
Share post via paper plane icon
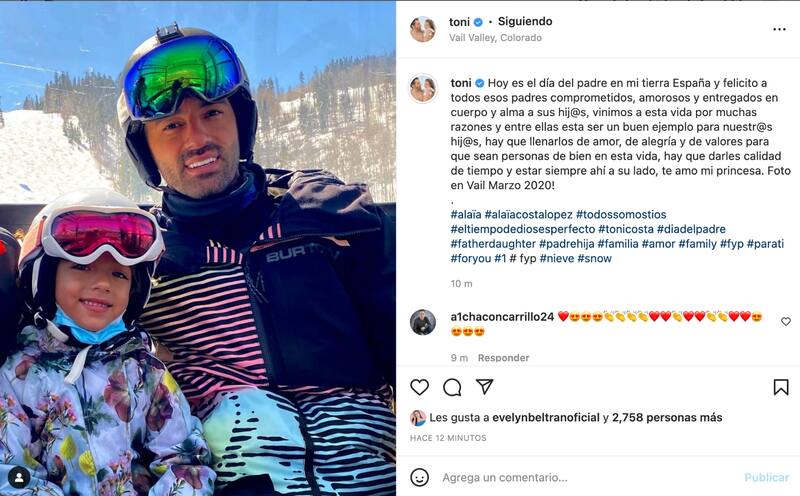(x=484, y=387)
